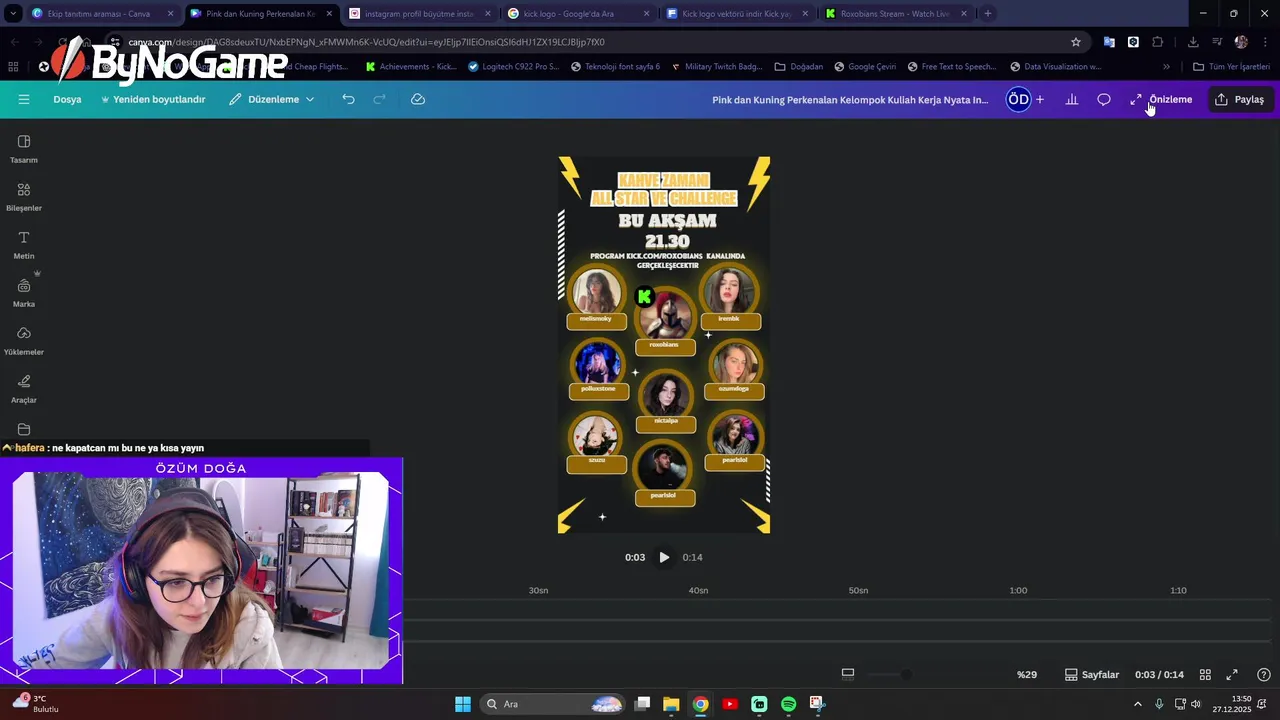Open the Free Text to Speech bookmark
The height and width of the screenshot is (720, 1280).
coord(953,67)
